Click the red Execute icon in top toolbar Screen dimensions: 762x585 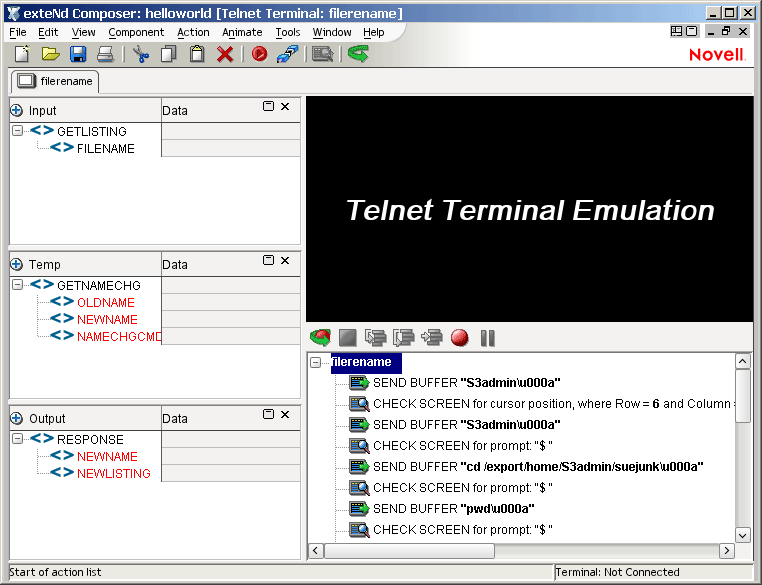260,53
